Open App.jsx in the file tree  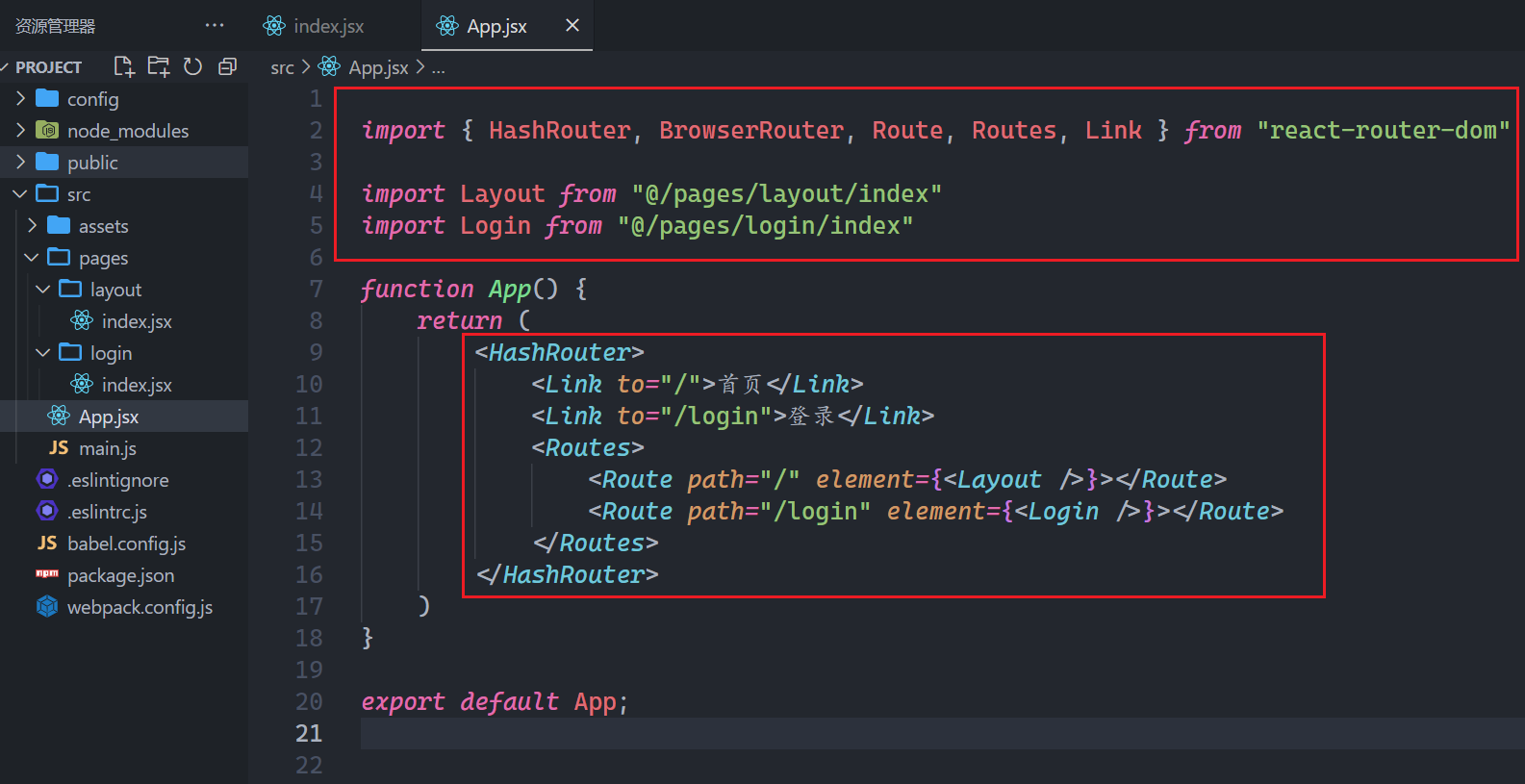[x=124, y=417]
